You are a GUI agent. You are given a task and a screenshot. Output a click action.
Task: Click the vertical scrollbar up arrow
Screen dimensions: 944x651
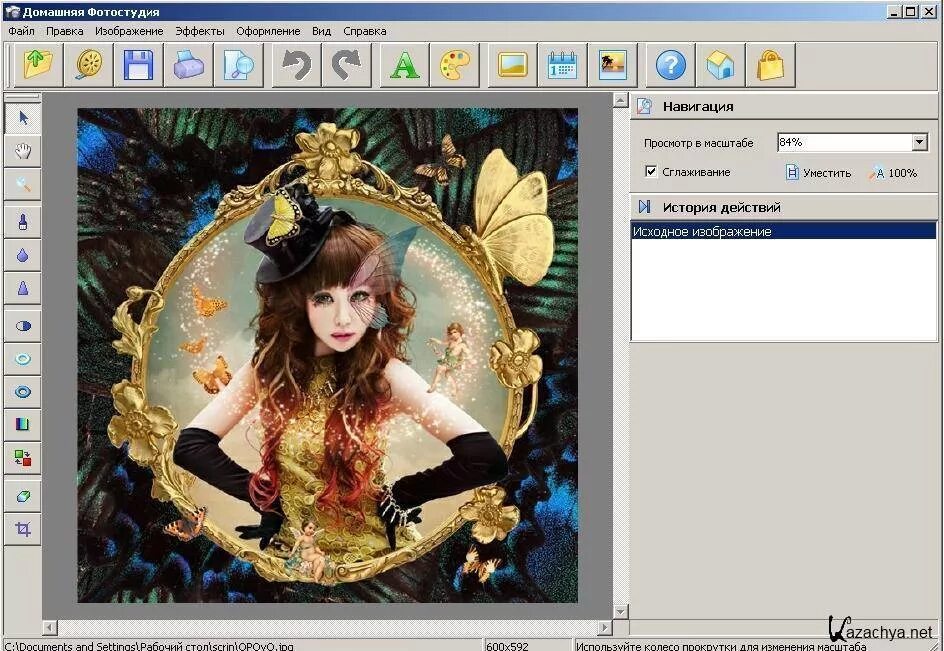(x=621, y=101)
